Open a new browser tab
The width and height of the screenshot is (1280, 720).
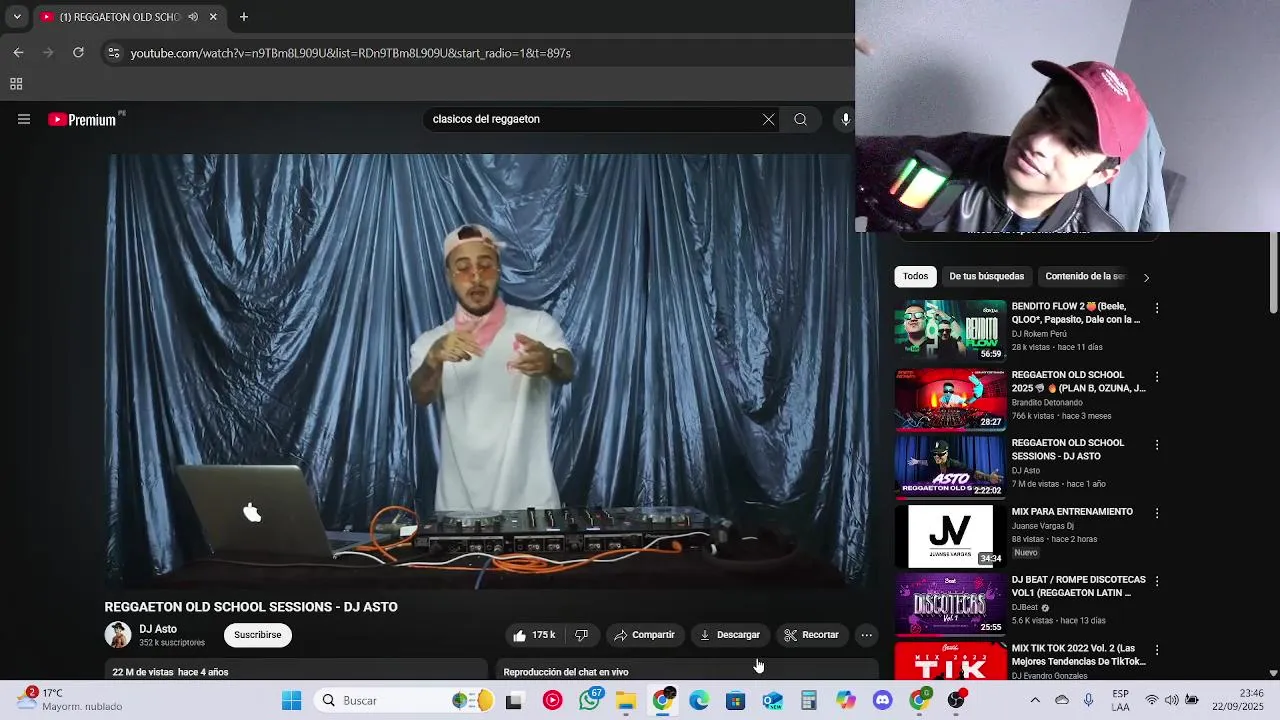coord(243,16)
